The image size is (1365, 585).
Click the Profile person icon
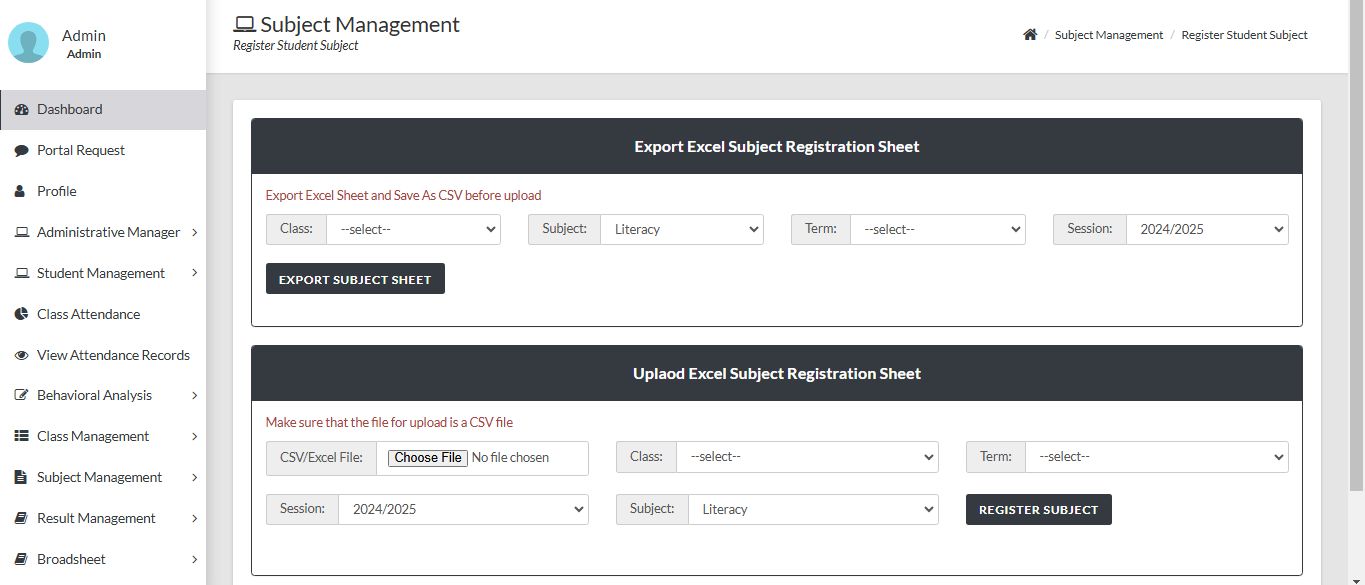(x=20, y=191)
